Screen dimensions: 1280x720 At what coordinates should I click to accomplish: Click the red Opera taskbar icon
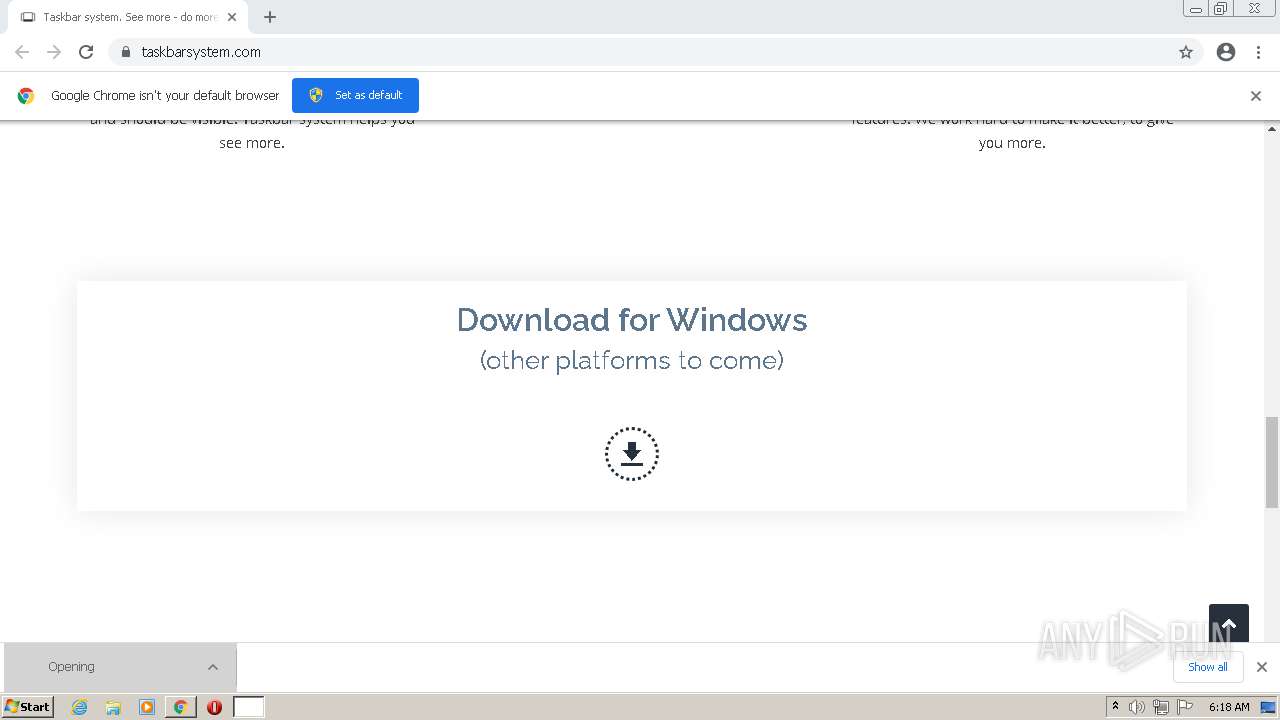pos(214,707)
